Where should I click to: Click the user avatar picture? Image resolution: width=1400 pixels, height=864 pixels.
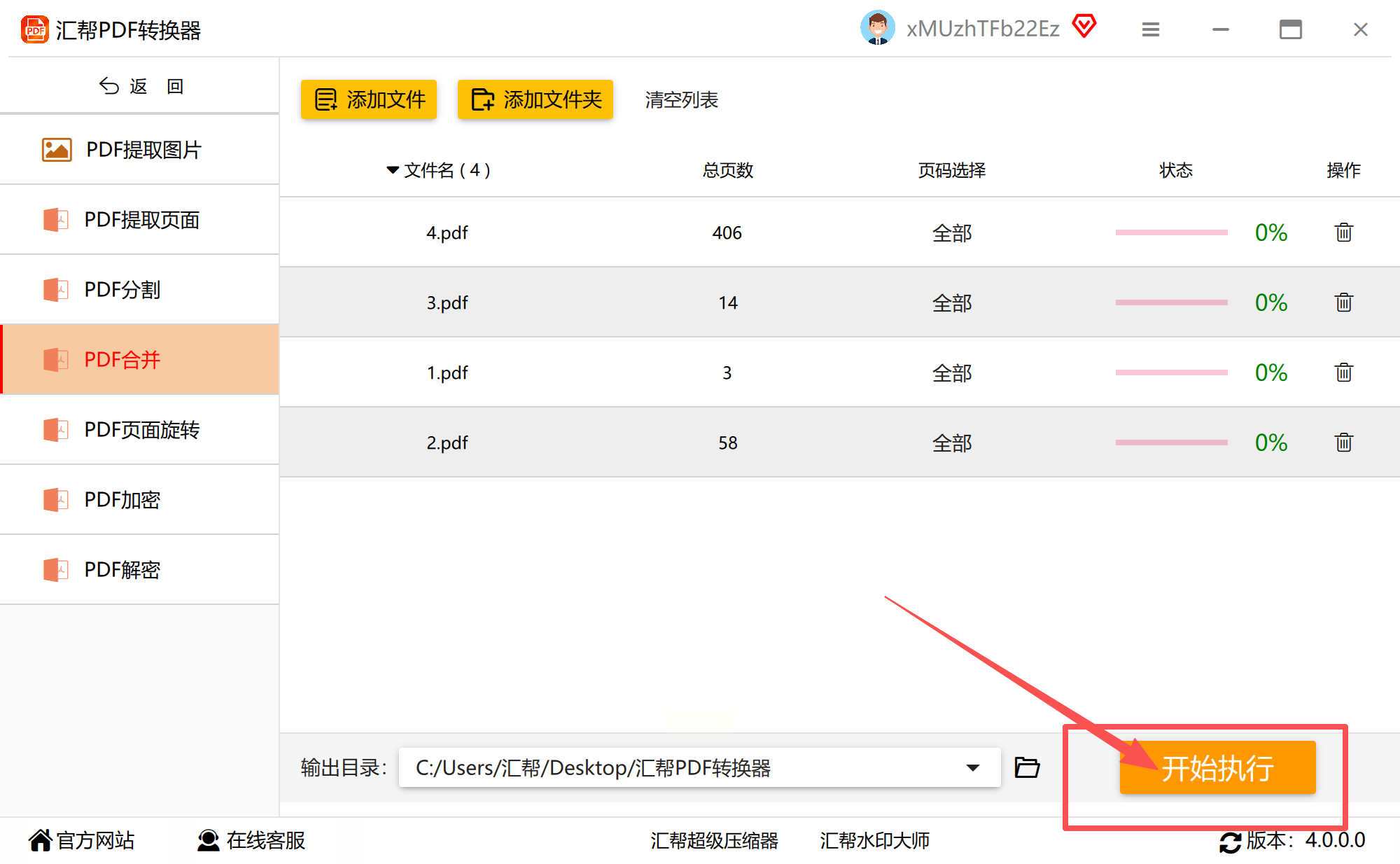click(x=877, y=28)
